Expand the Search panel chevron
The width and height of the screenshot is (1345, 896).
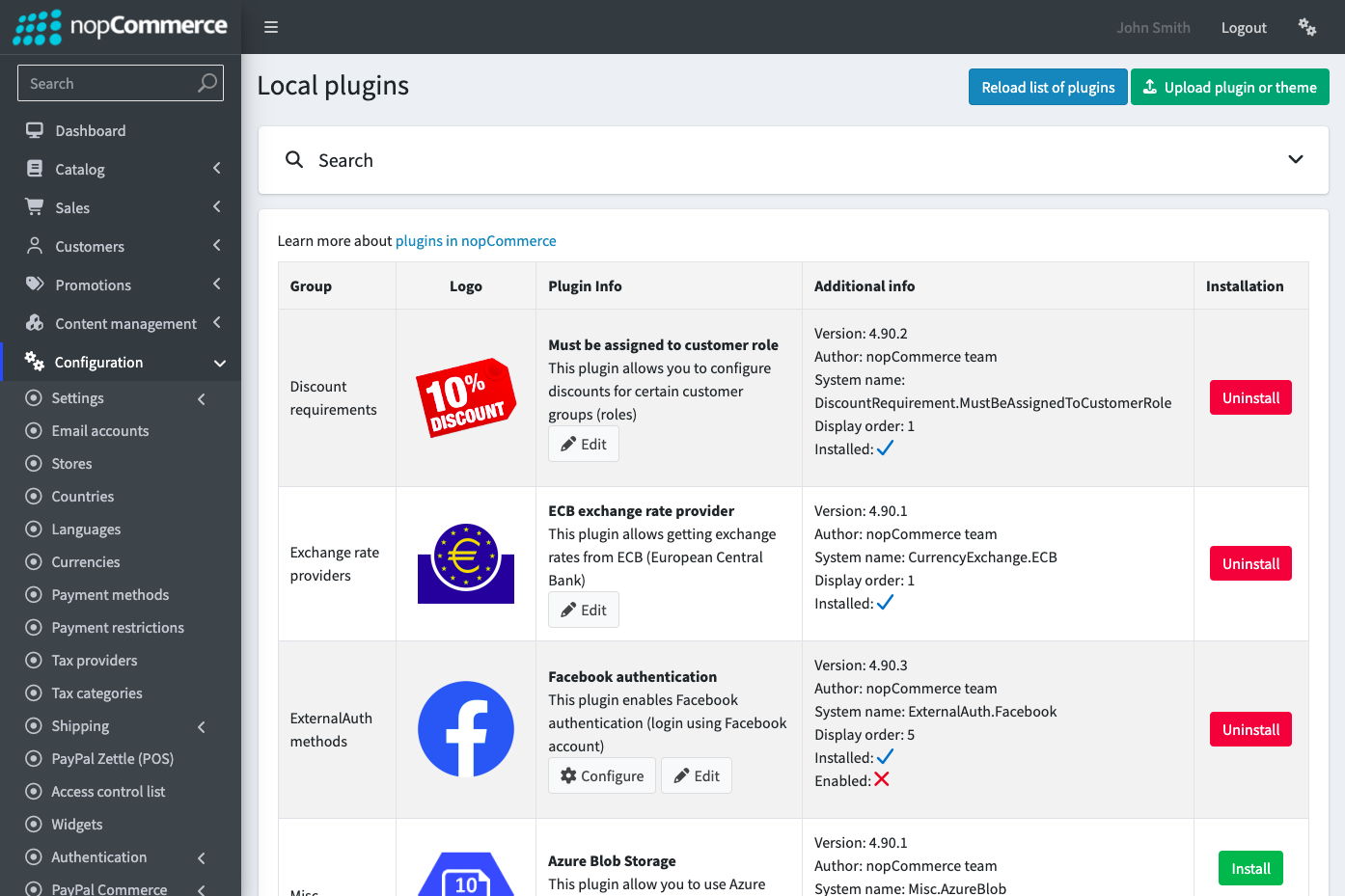[1296, 160]
